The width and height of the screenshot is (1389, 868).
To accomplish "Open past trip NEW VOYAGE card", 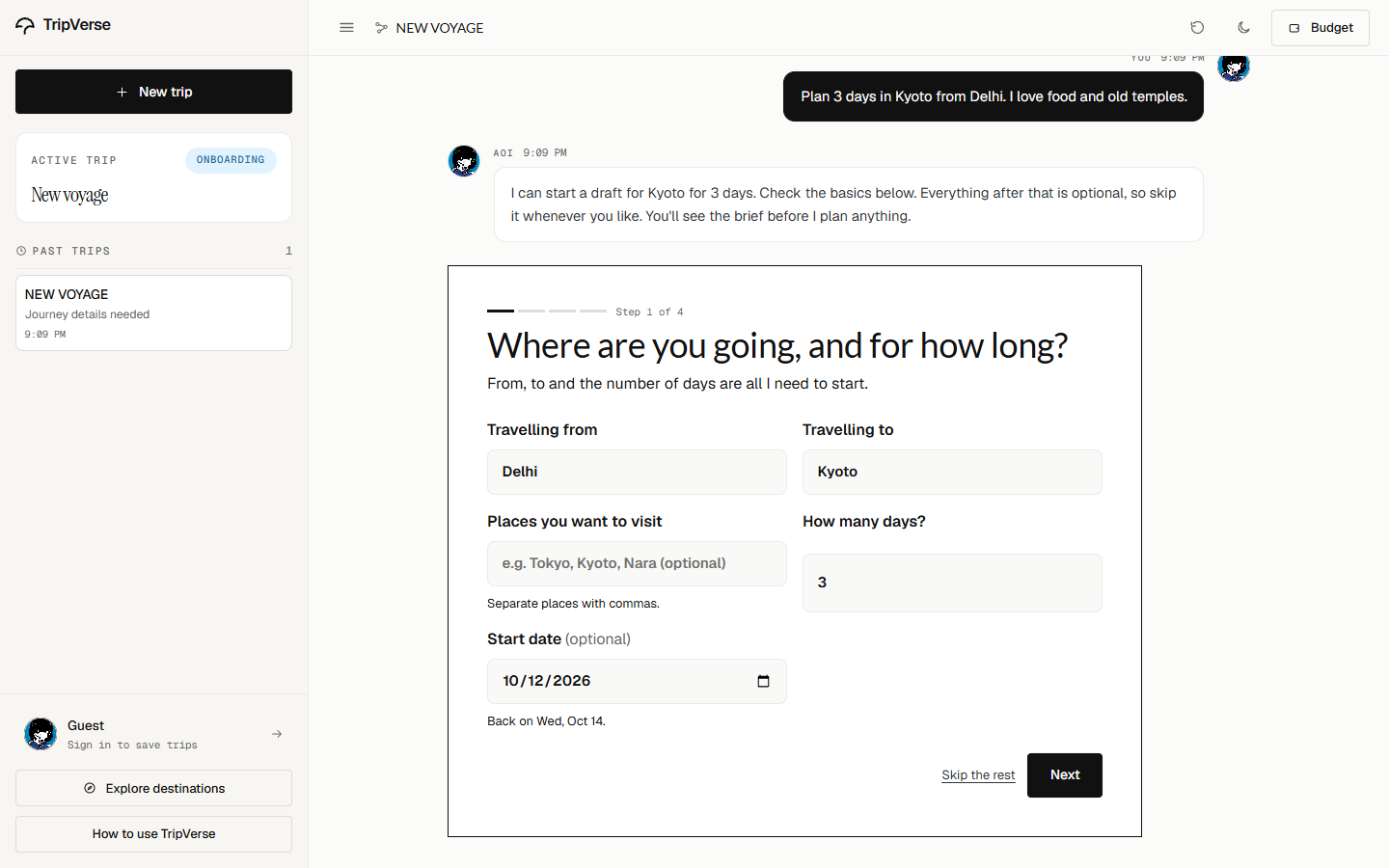I will click(153, 313).
